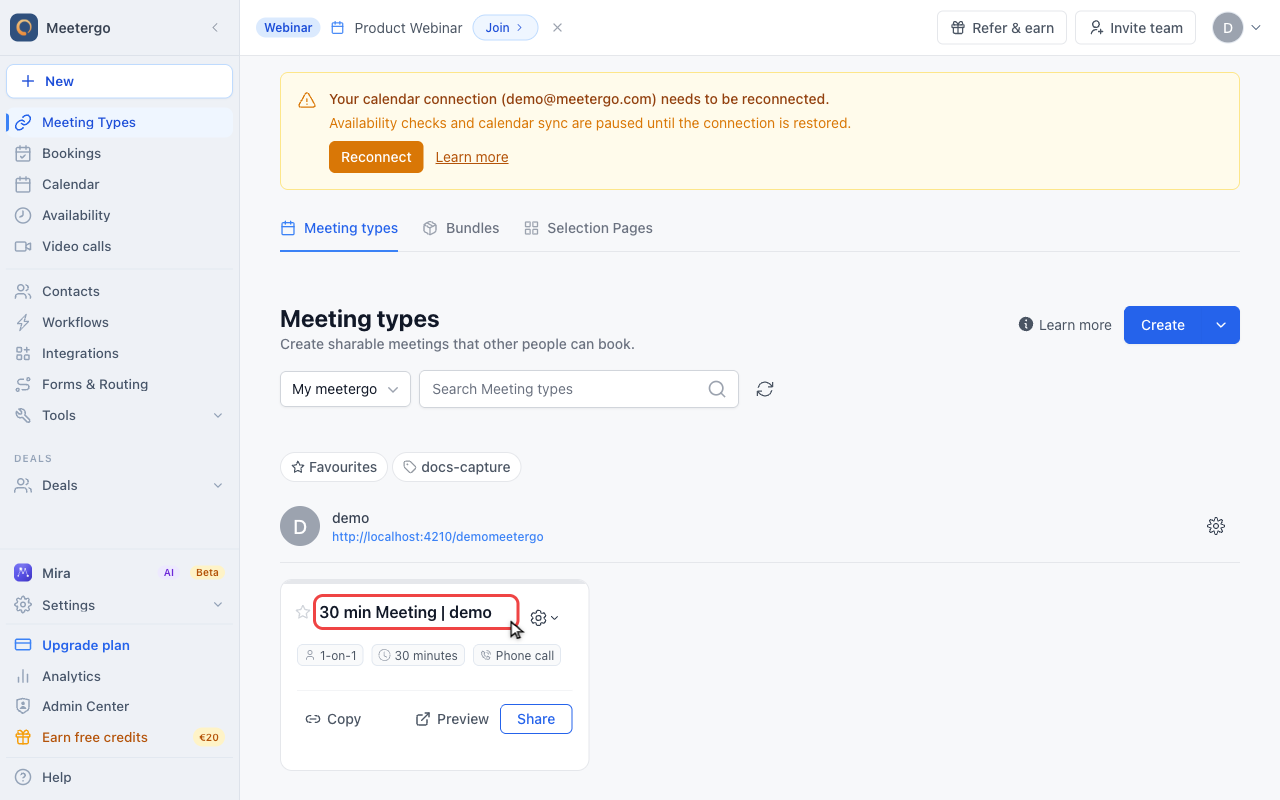Collapse the sidebar with the chevron
This screenshot has height=800, width=1280.
coord(215,28)
